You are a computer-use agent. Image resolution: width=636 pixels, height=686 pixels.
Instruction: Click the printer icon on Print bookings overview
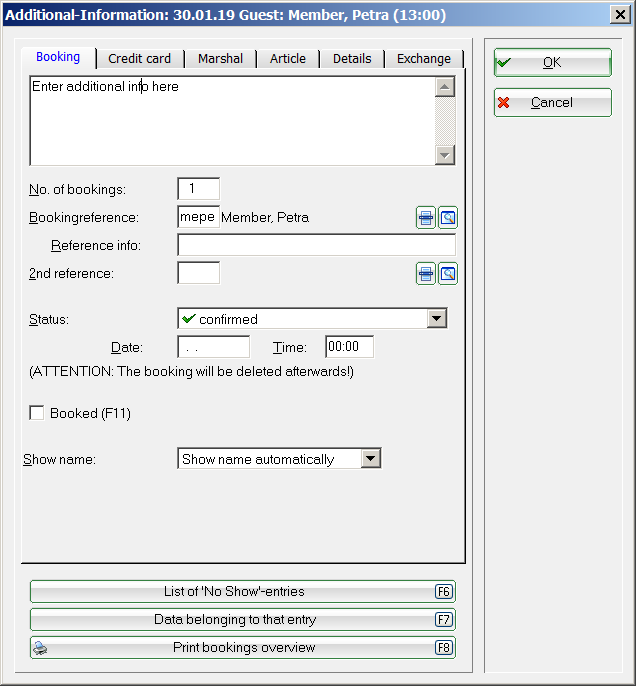point(40,648)
